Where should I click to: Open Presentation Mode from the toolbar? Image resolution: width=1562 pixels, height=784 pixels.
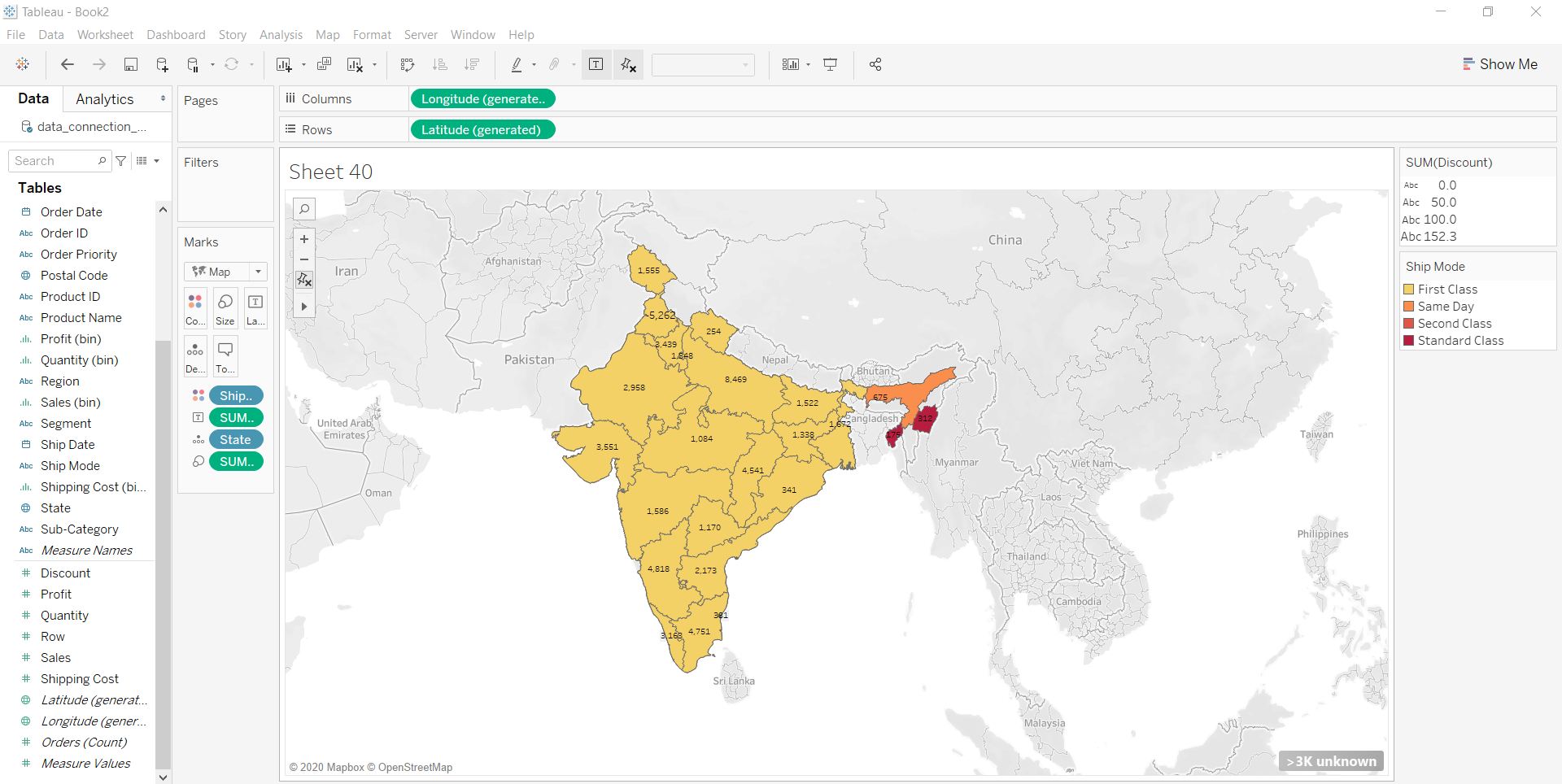coord(830,65)
